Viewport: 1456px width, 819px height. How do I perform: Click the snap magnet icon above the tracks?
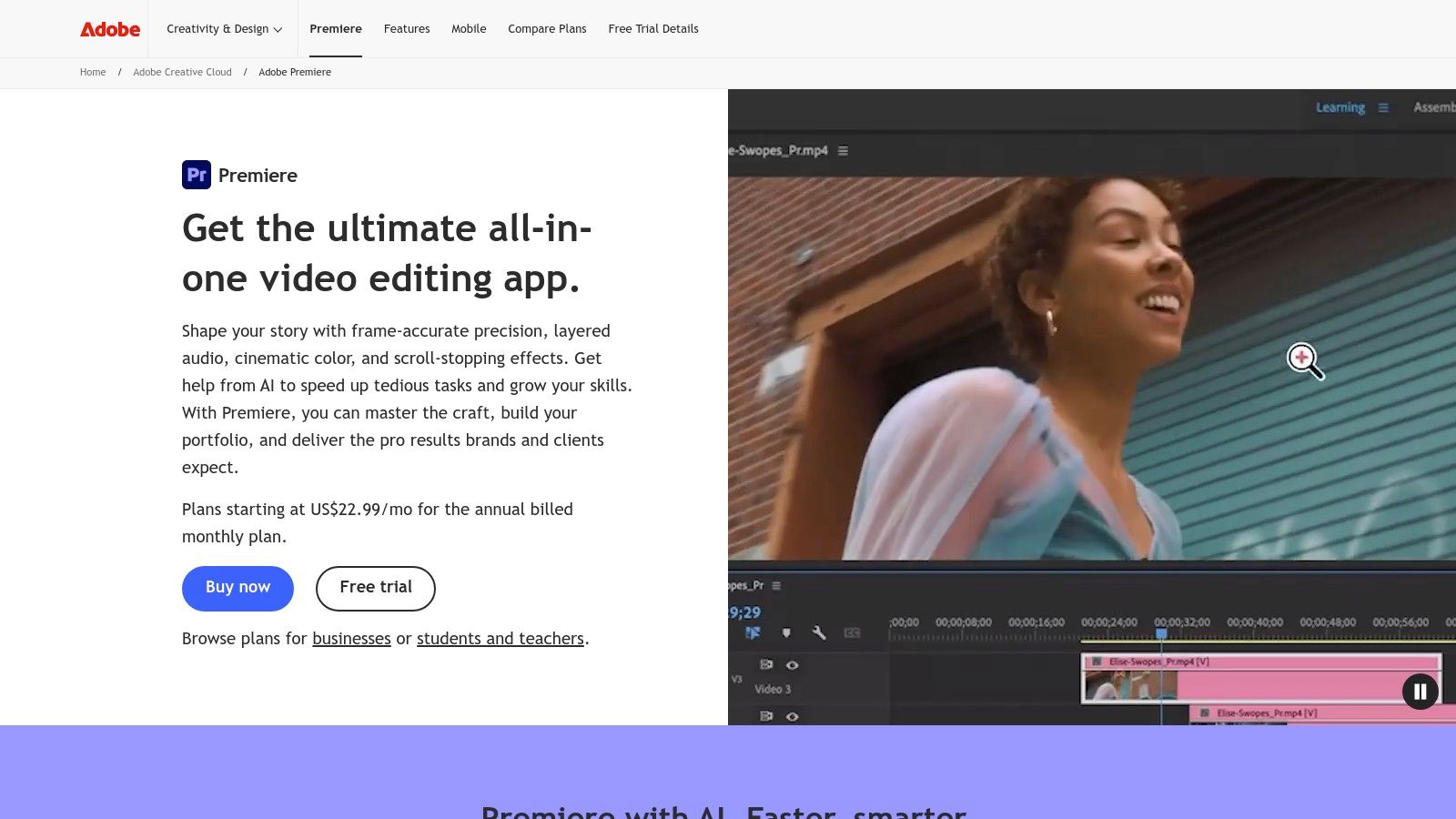(786, 633)
